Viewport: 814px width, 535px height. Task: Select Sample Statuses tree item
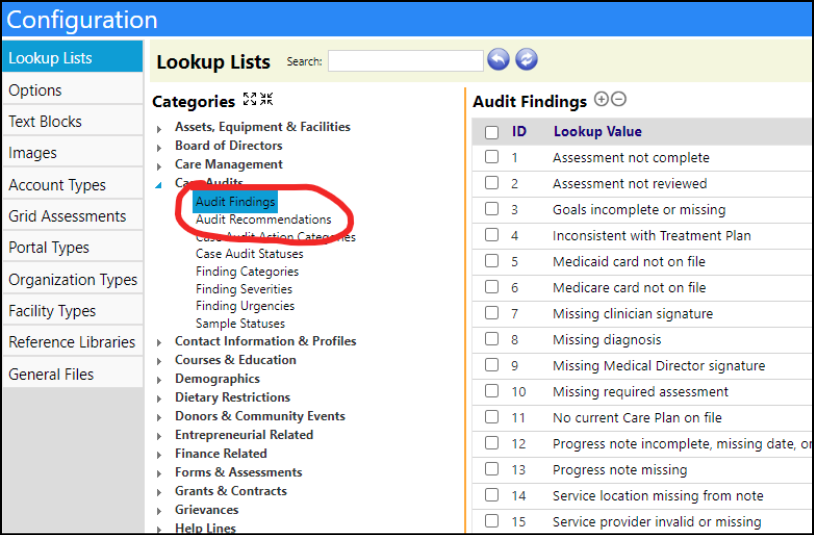coord(240,323)
